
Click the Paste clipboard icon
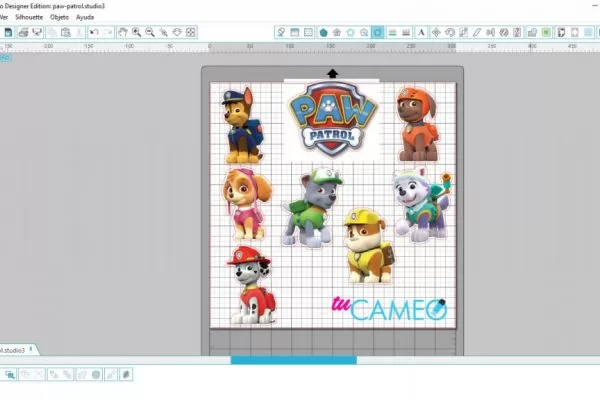click(x=66, y=33)
